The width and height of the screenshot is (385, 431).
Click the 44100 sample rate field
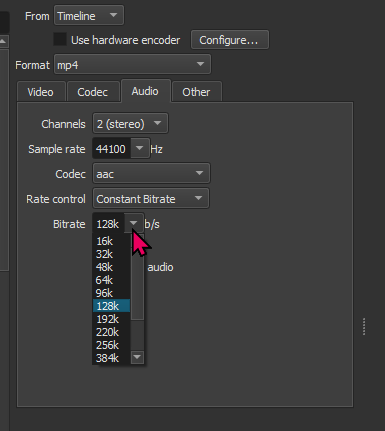112,149
